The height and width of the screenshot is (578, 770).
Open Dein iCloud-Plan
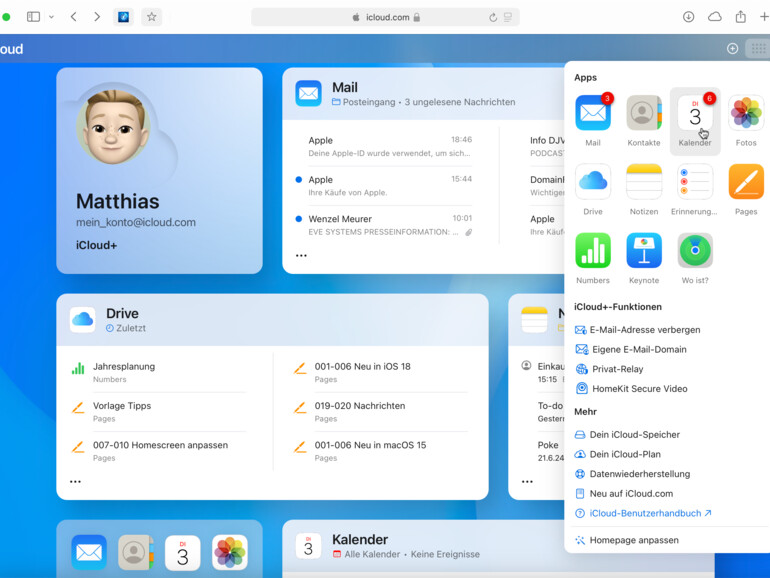(x=618, y=454)
